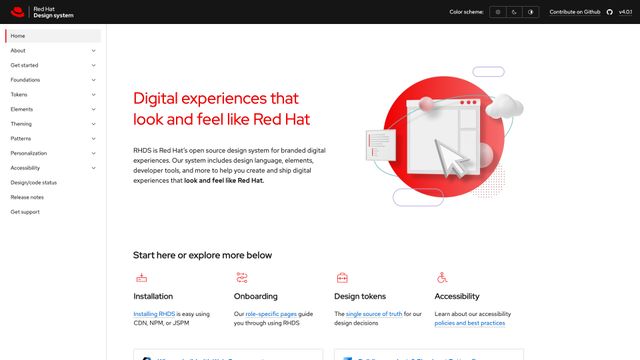The image size is (640, 360).
Task: Click the hero browser window illustration
Action: pos(444,137)
